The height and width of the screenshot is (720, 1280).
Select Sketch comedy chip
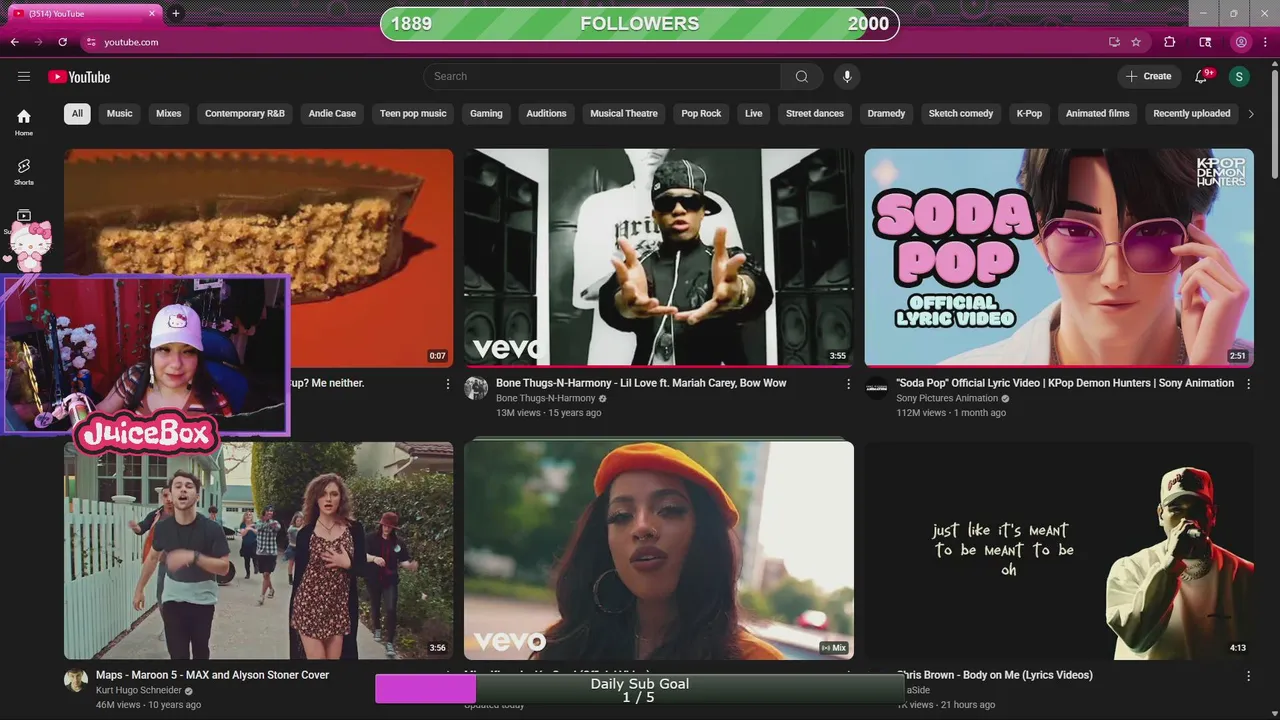tap(961, 114)
